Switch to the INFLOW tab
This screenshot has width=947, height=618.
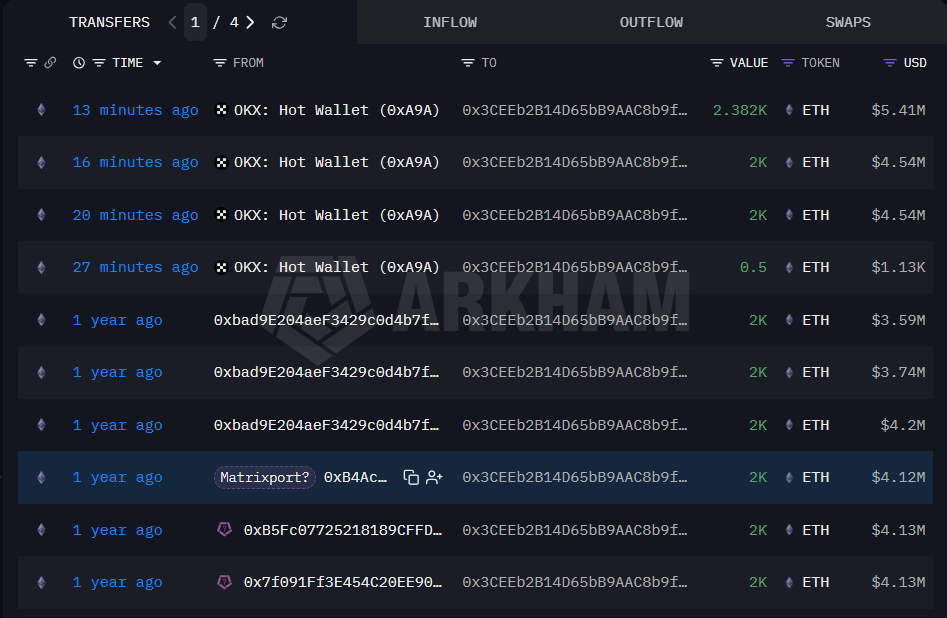pyautogui.click(x=450, y=21)
